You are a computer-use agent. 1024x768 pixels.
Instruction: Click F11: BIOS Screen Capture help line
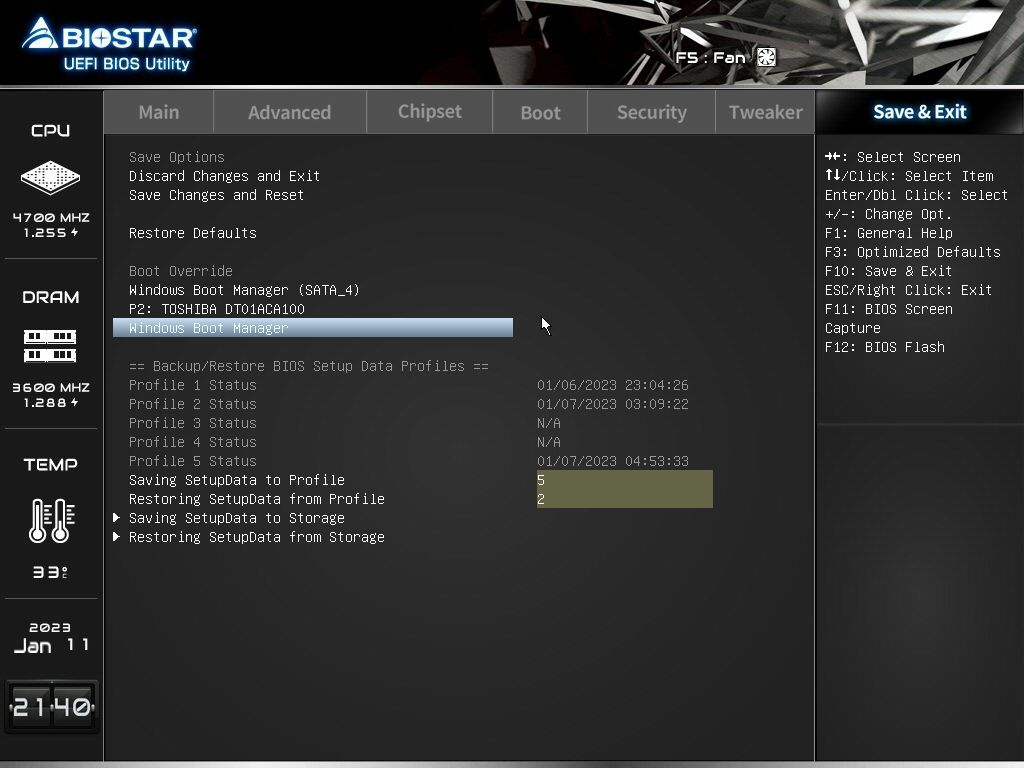pos(888,319)
